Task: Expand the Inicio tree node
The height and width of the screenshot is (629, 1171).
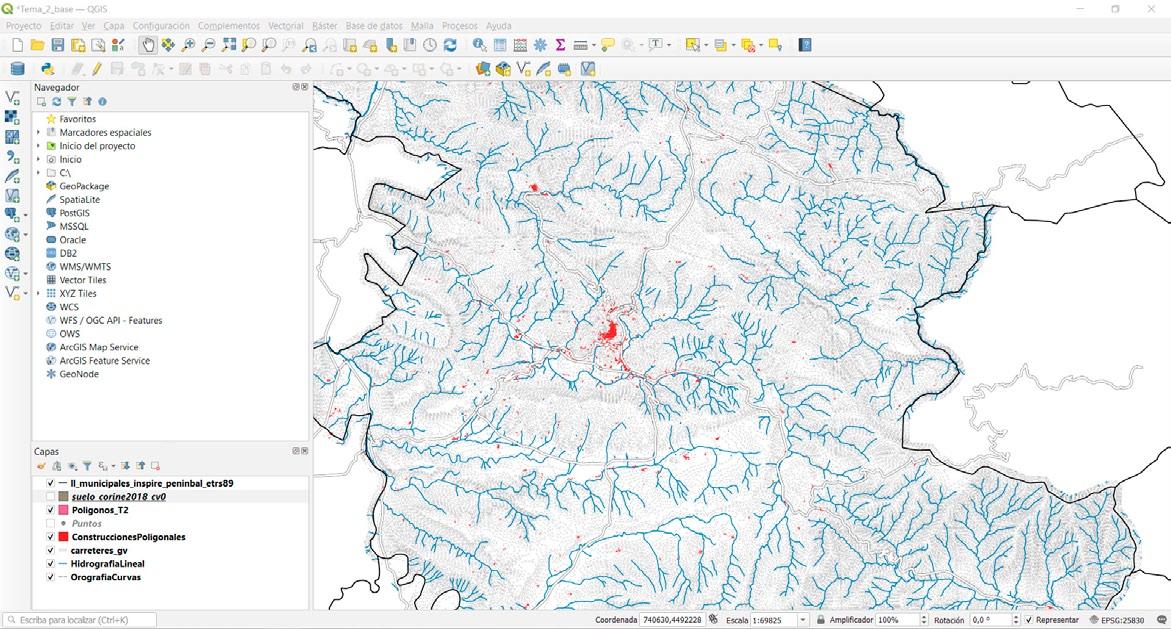Action: [x=39, y=159]
